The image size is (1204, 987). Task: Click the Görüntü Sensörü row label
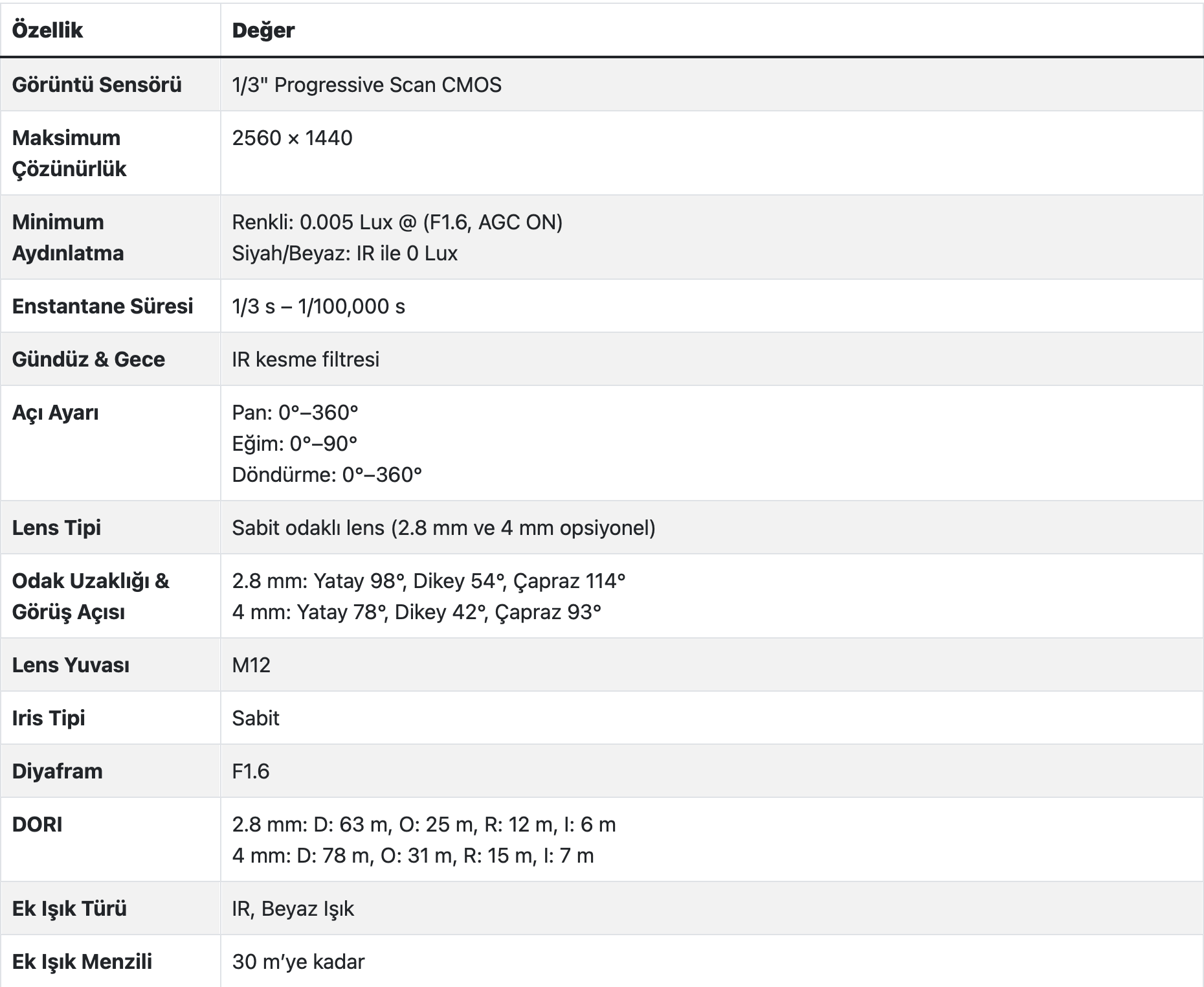(x=96, y=85)
